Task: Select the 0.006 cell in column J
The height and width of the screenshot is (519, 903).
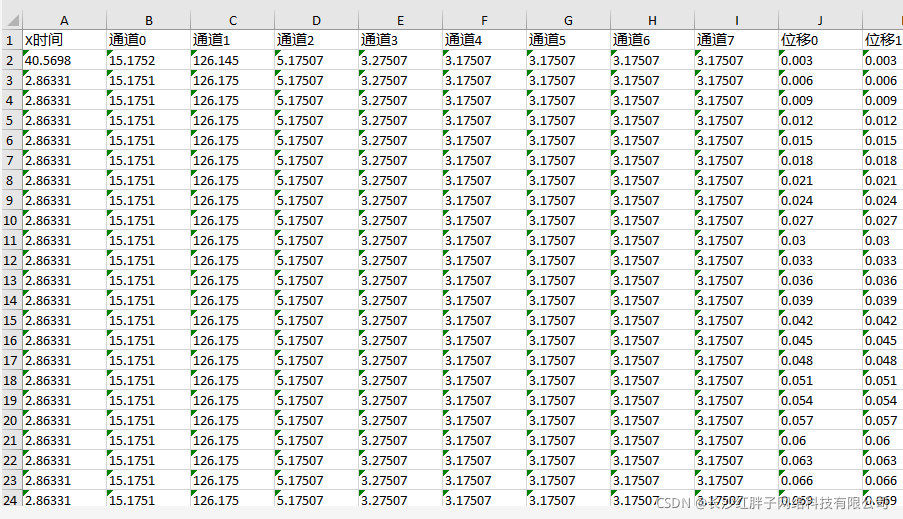Action: pos(821,80)
